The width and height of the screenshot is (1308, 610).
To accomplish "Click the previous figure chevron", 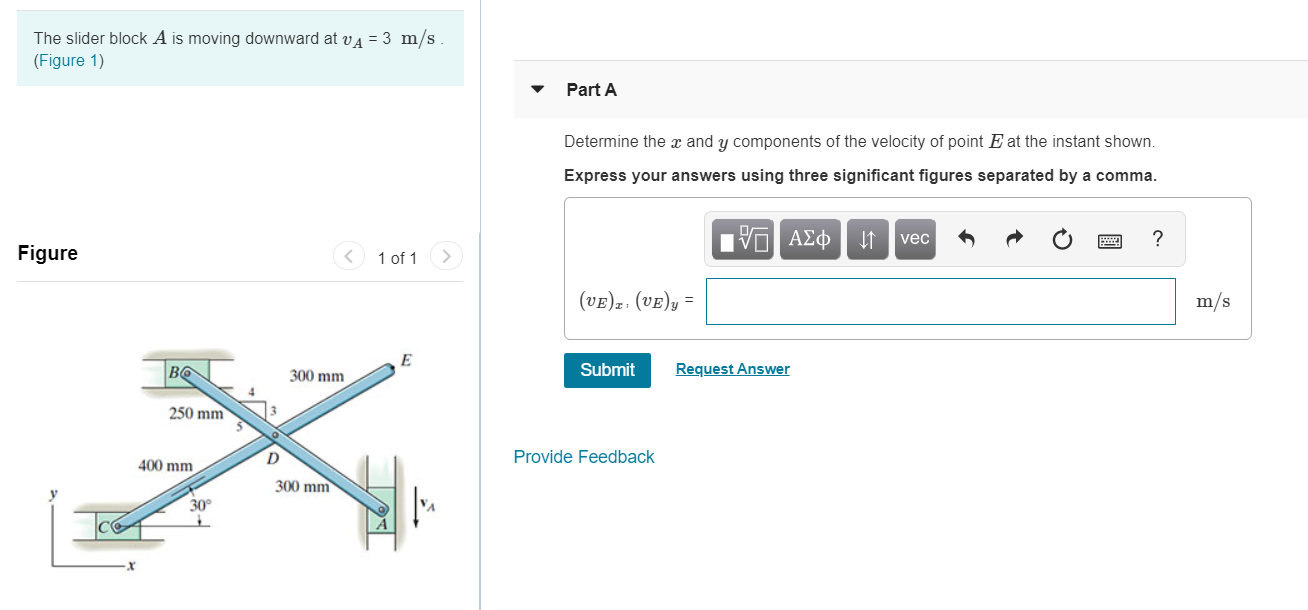I will (x=348, y=256).
